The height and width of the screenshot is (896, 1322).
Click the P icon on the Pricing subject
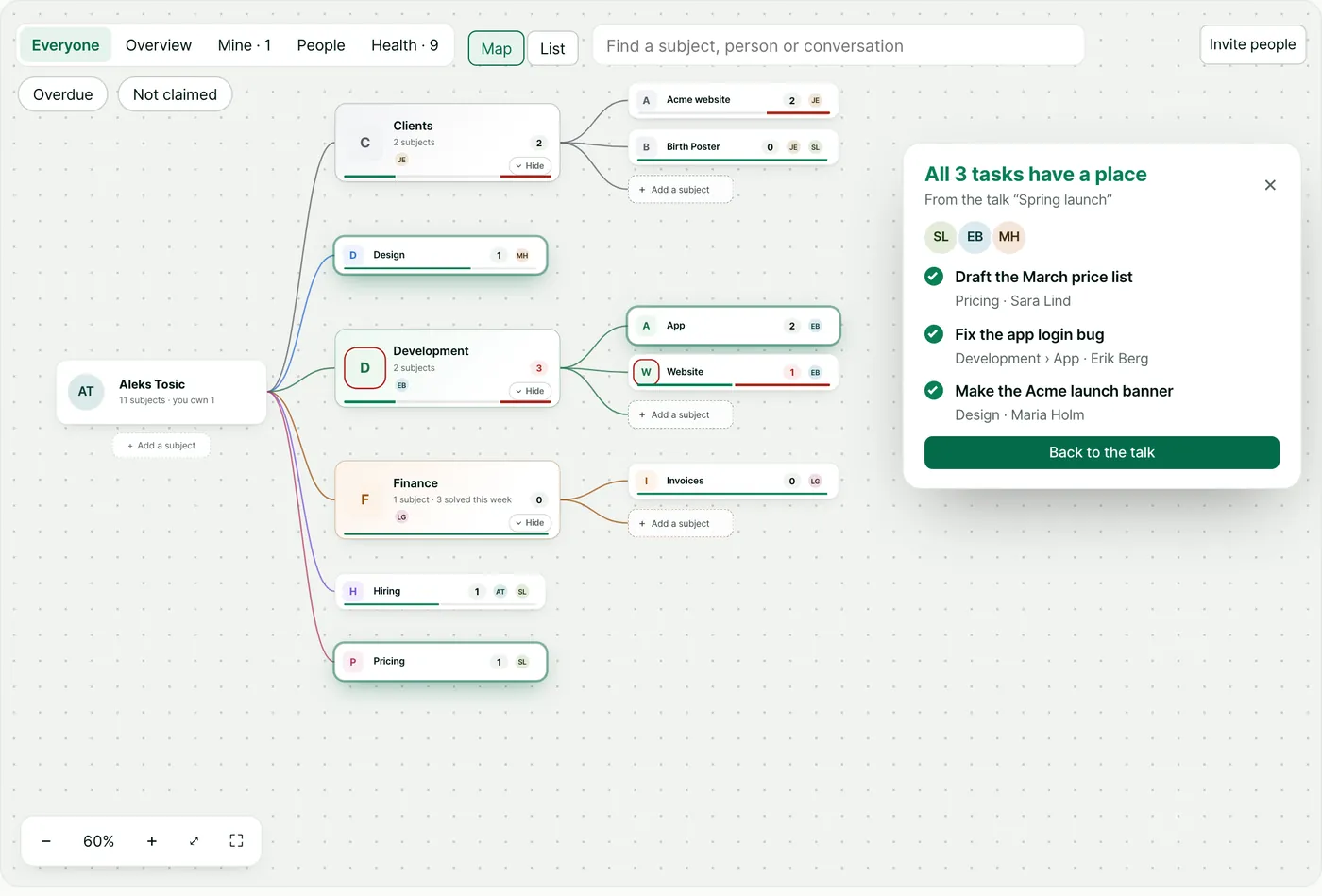point(353,662)
